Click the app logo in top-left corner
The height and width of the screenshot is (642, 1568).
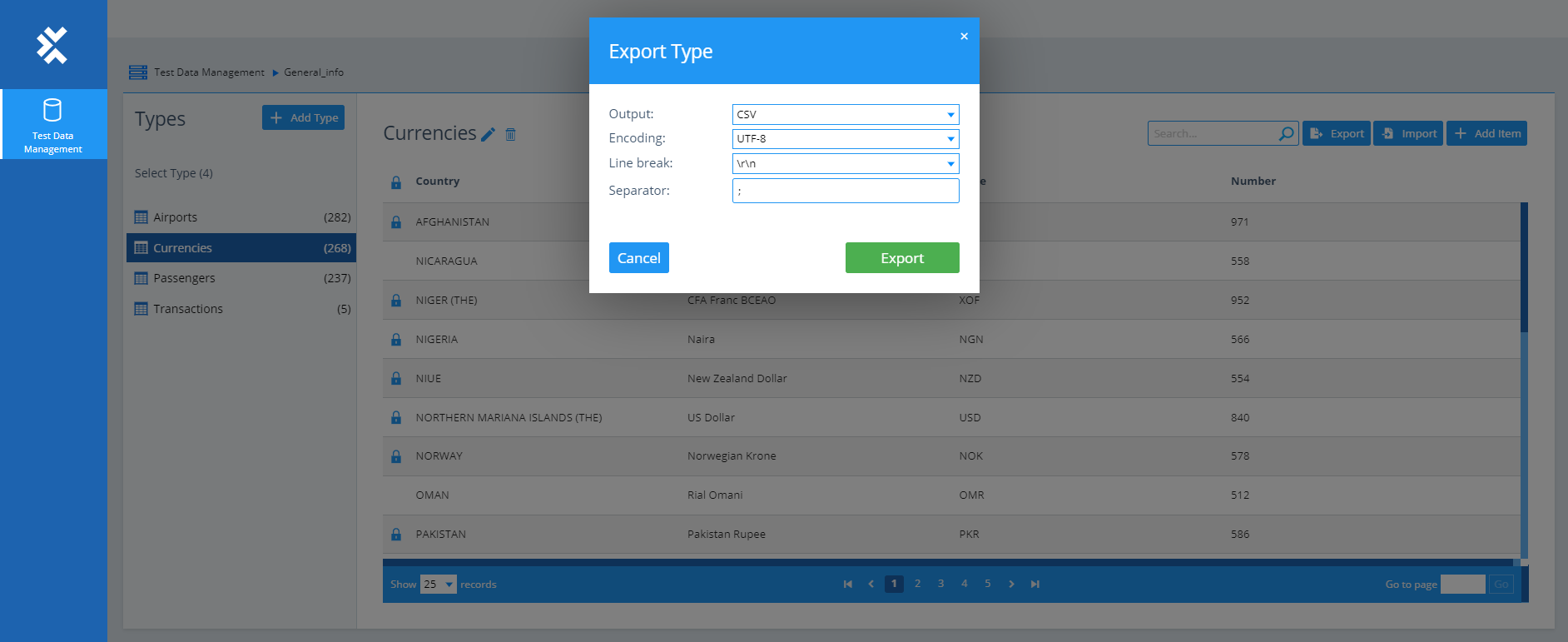point(52,45)
